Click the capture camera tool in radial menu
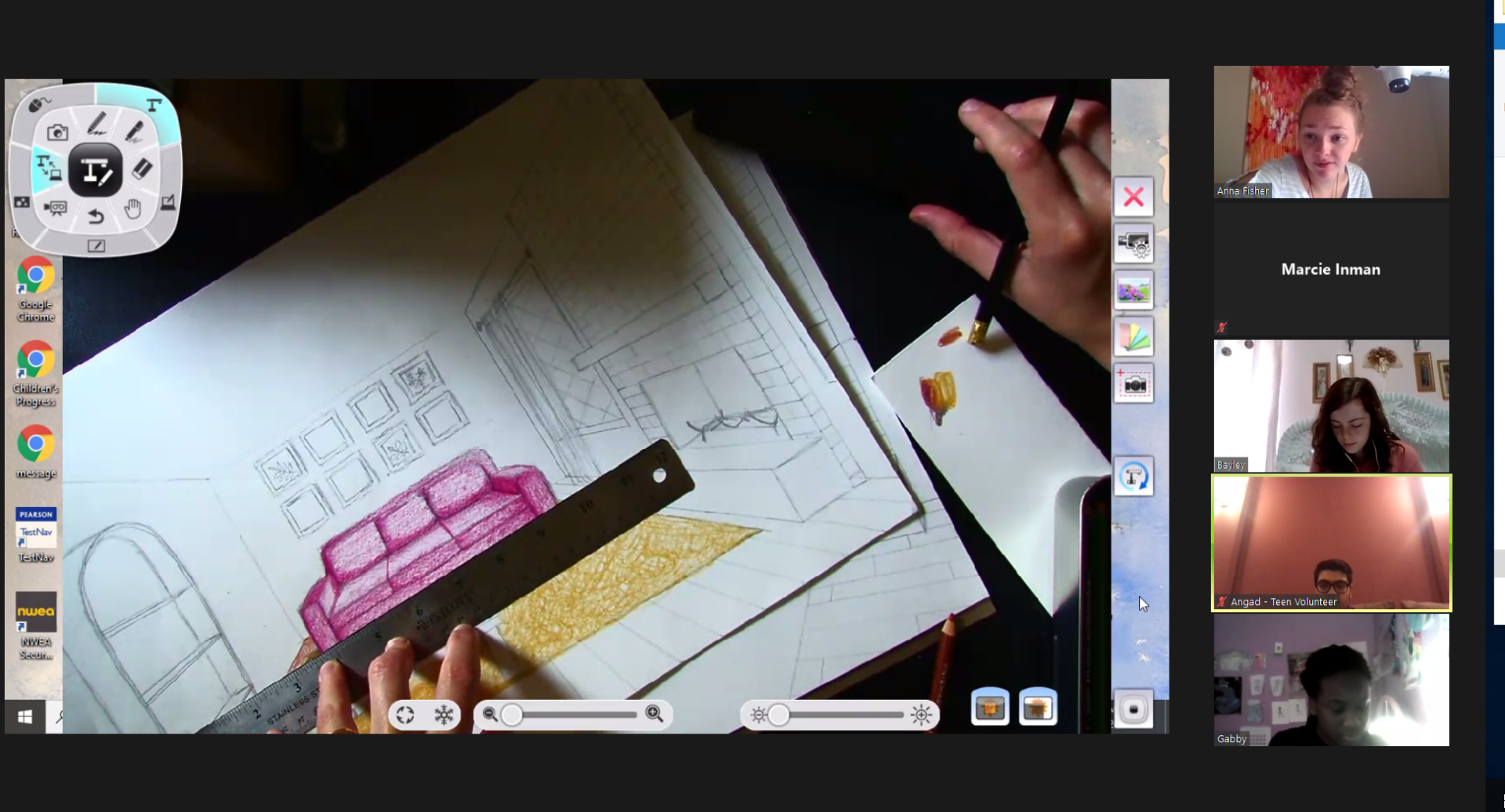This screenshot has width=1505, height=812. pos(57,132)
